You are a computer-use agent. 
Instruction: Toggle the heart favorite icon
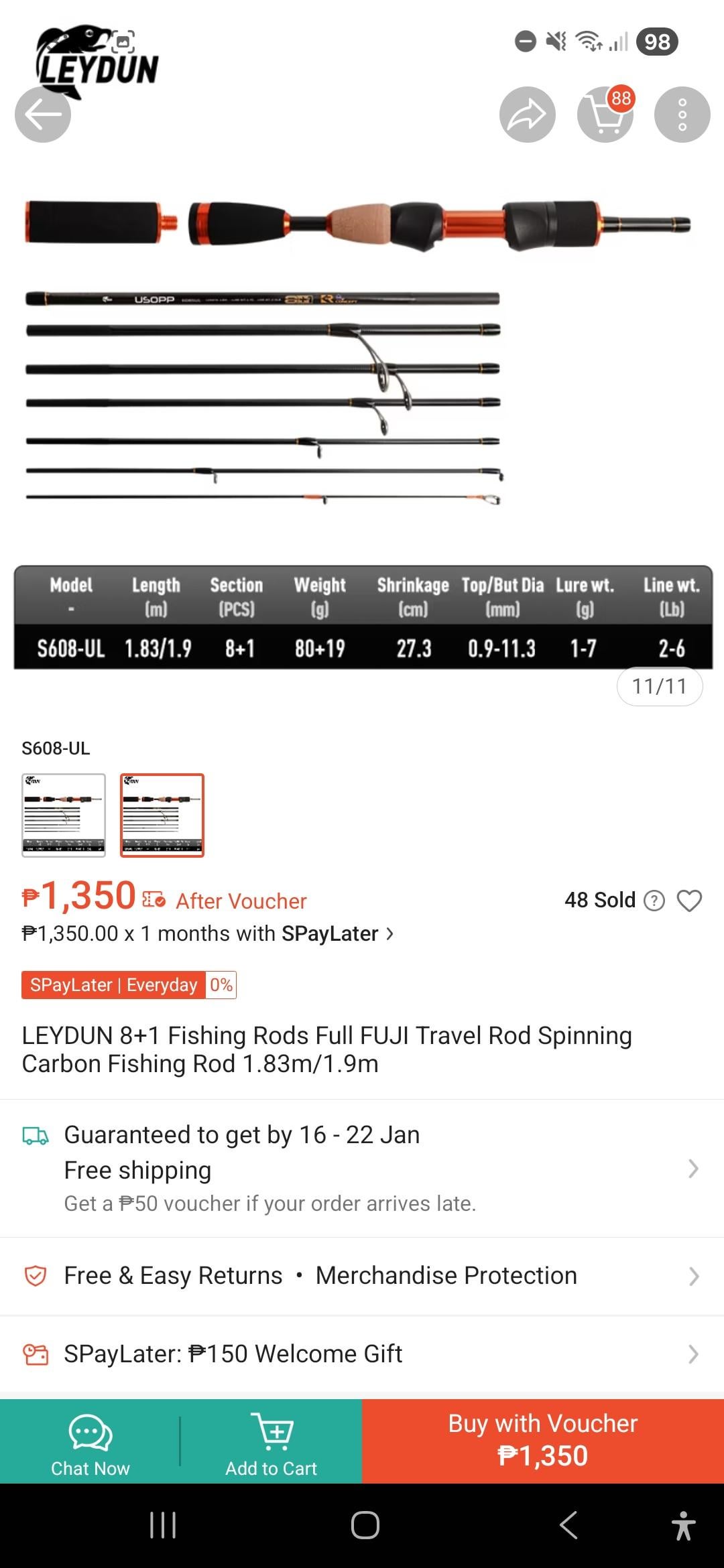[x=689, y=901]
